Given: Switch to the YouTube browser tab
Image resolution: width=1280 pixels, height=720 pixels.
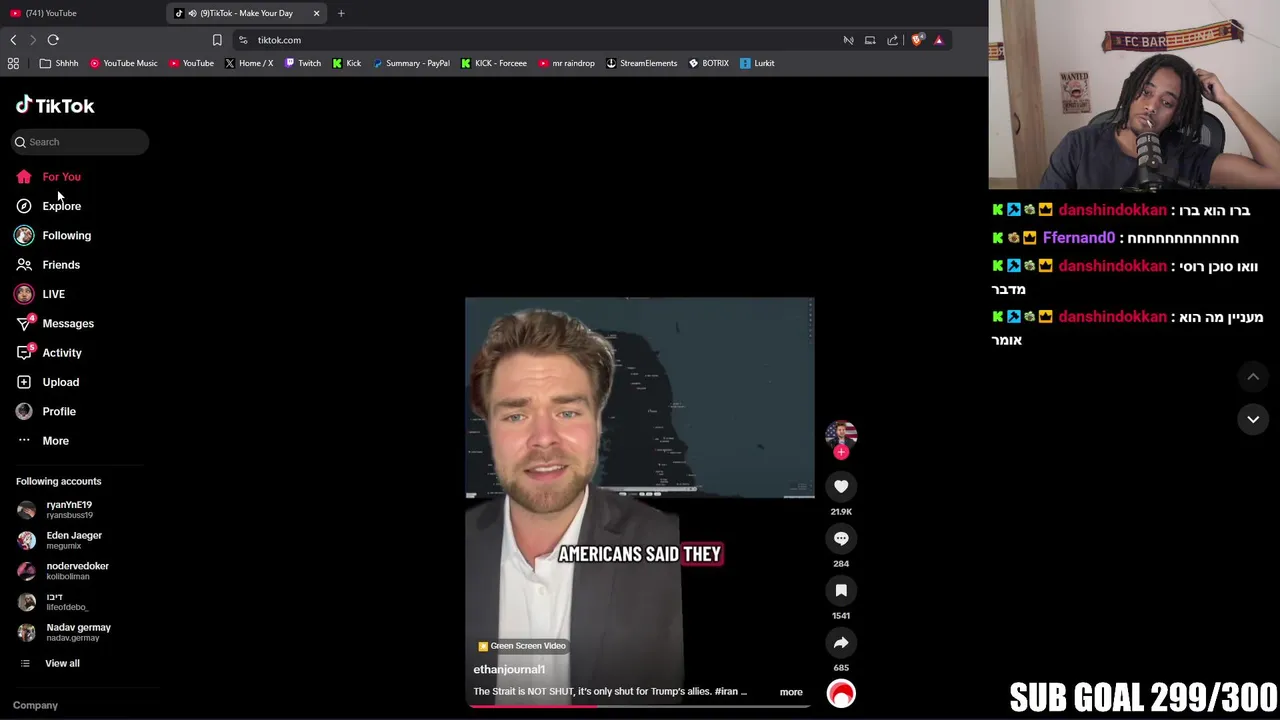Looking at the screenshot, I should 82,13.
